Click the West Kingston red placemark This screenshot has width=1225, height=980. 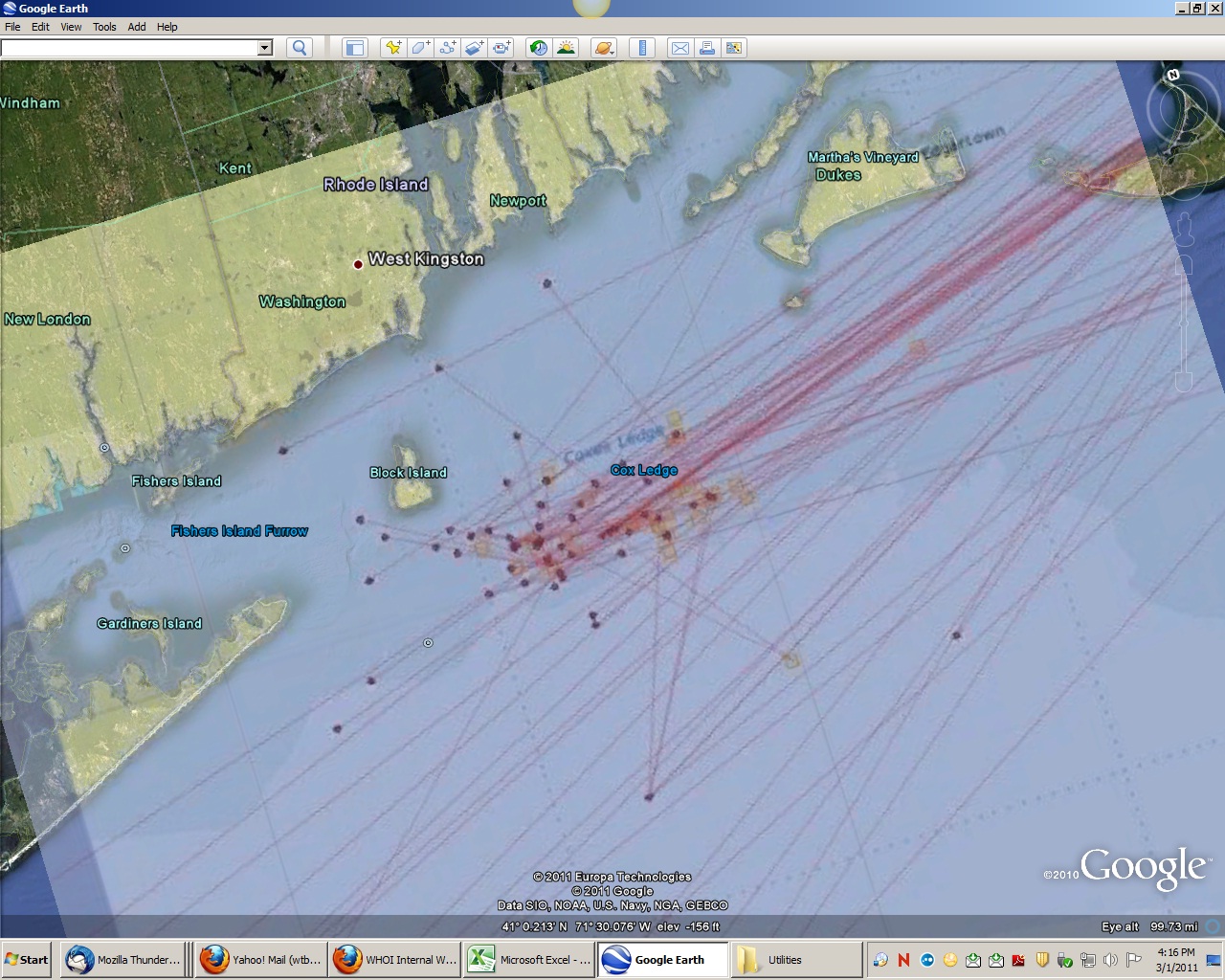click(358, 264)
